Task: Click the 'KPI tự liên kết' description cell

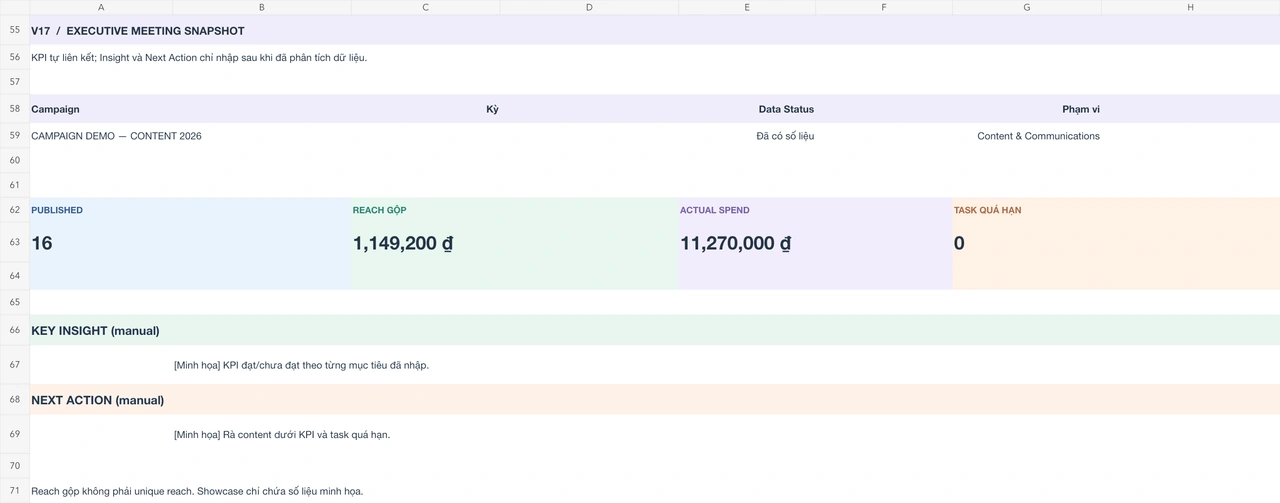Action: [x=199, y=57]
